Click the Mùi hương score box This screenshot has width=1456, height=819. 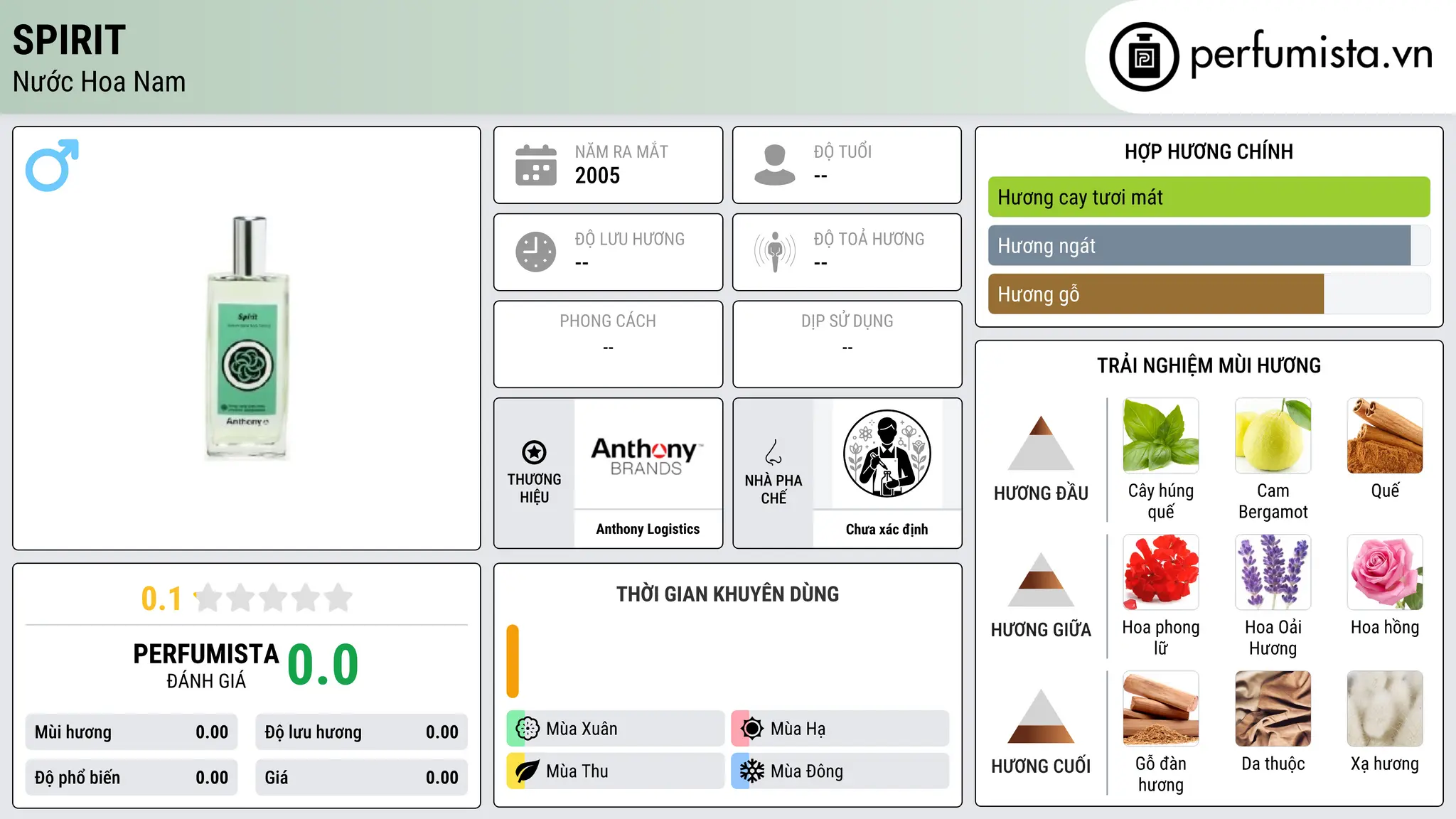pyautogui.click(x=132, y=732)
